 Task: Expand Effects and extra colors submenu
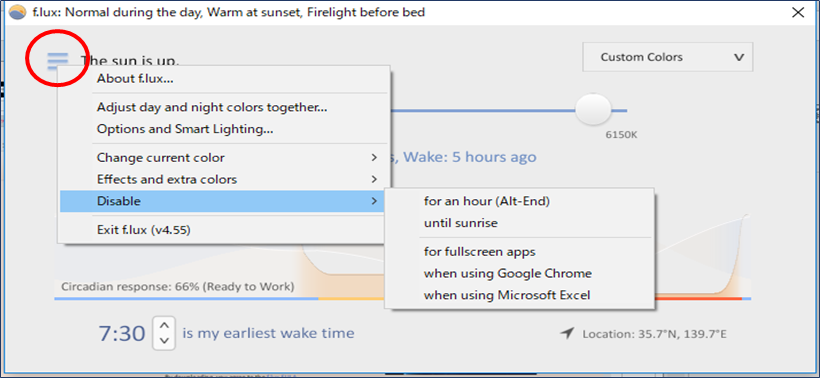[x=224, y=179]
